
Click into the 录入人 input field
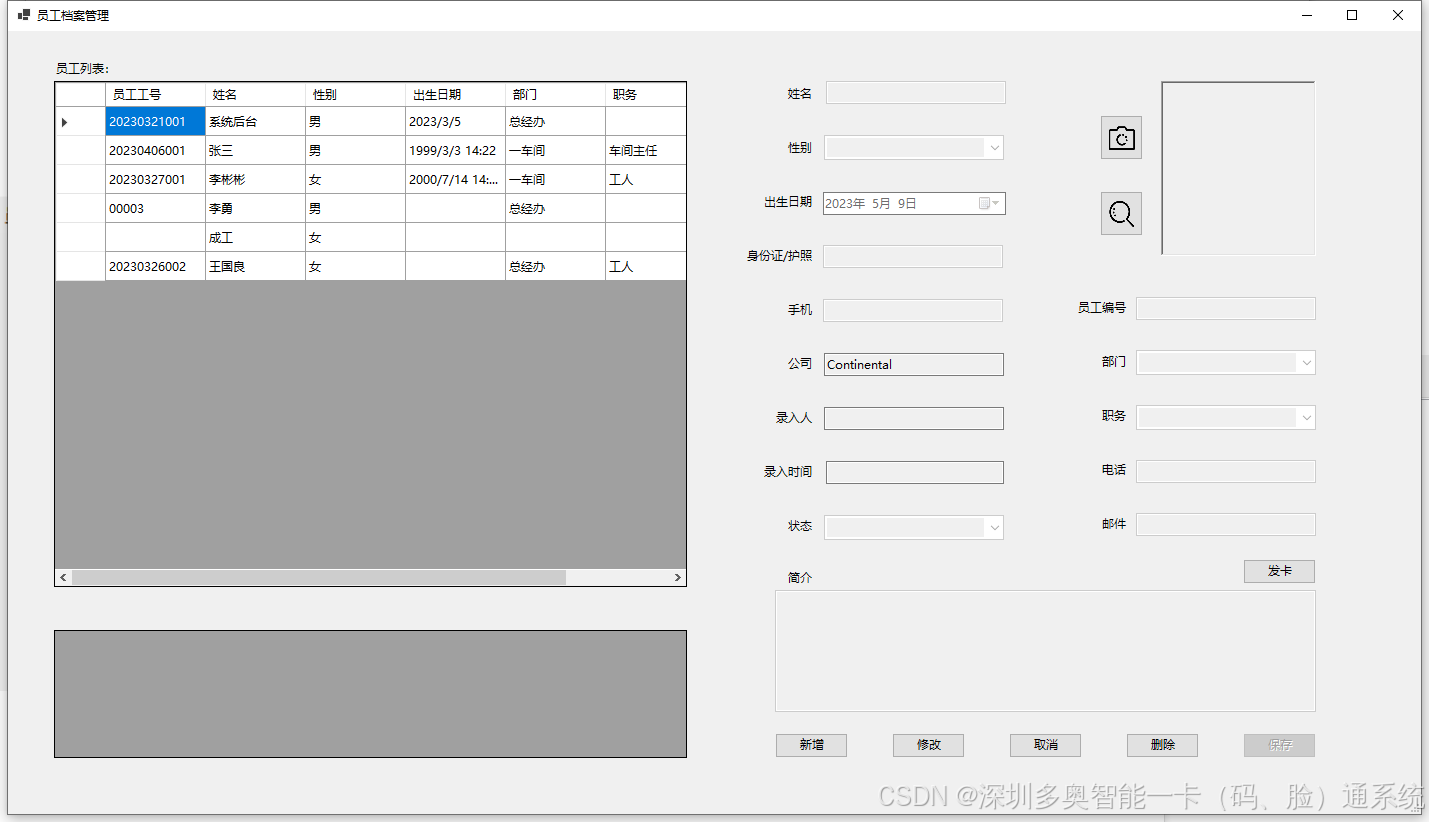[913, 418]
